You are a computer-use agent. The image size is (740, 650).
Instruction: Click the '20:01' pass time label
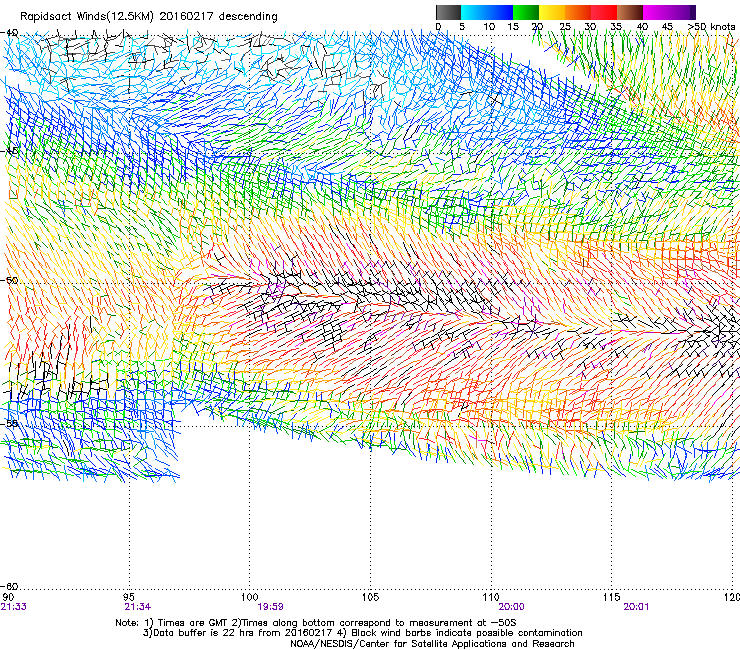[636, 607]
